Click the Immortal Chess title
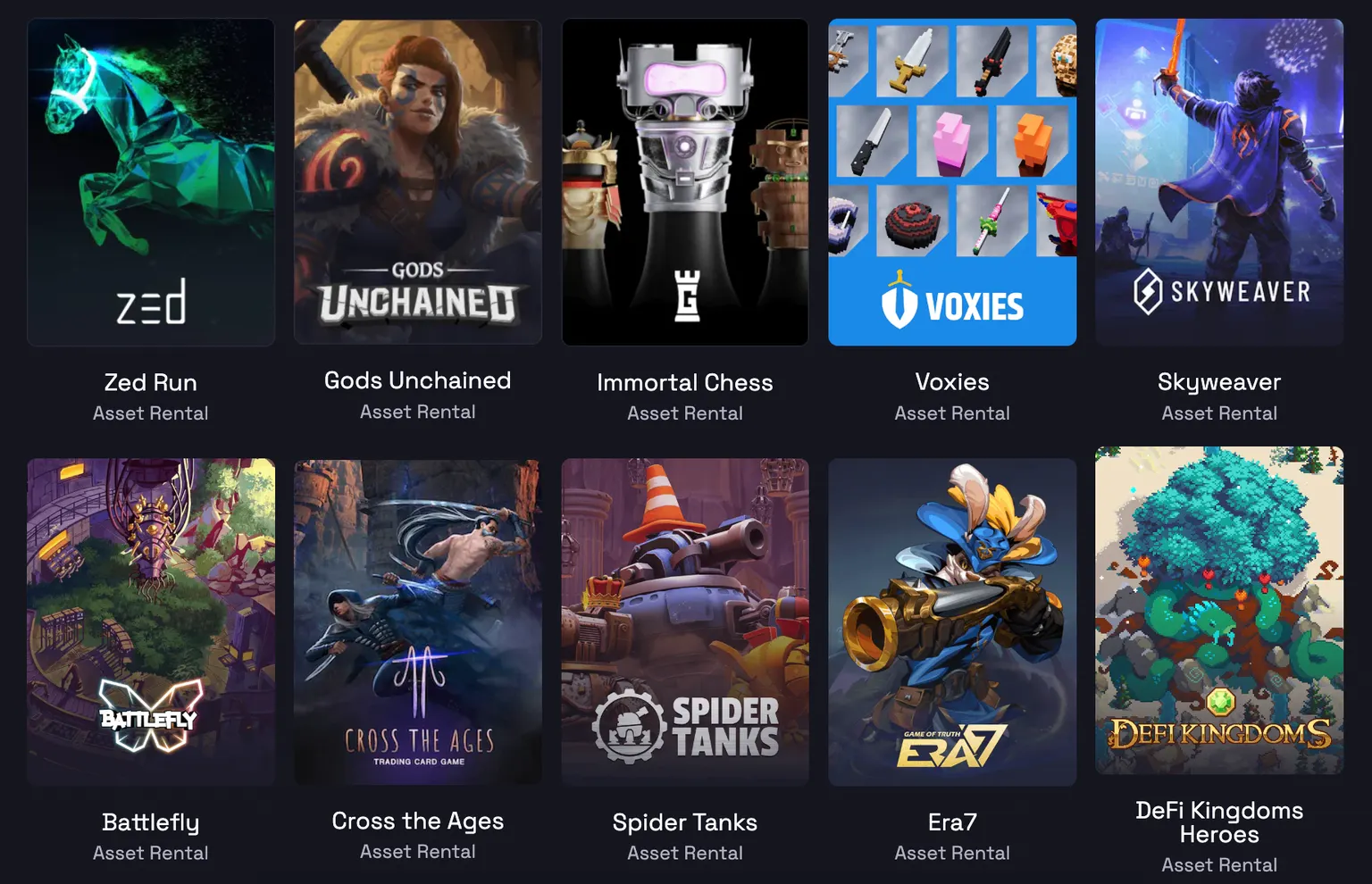 pos(685,382)
